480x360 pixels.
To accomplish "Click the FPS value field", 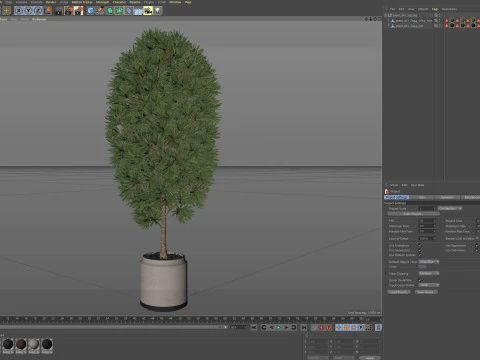I will (427, 221).
